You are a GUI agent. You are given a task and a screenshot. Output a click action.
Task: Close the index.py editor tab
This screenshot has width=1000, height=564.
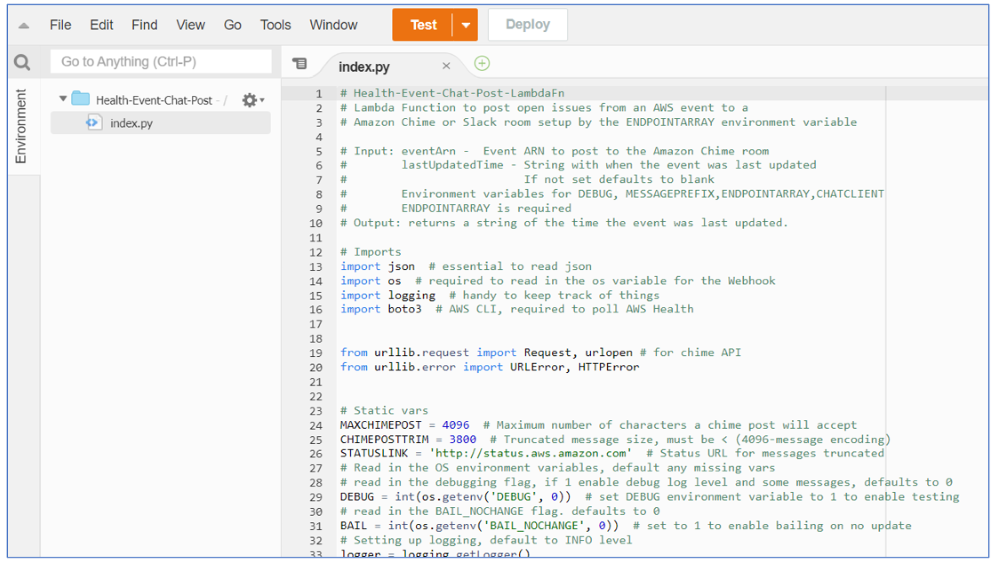pos(446,67)
